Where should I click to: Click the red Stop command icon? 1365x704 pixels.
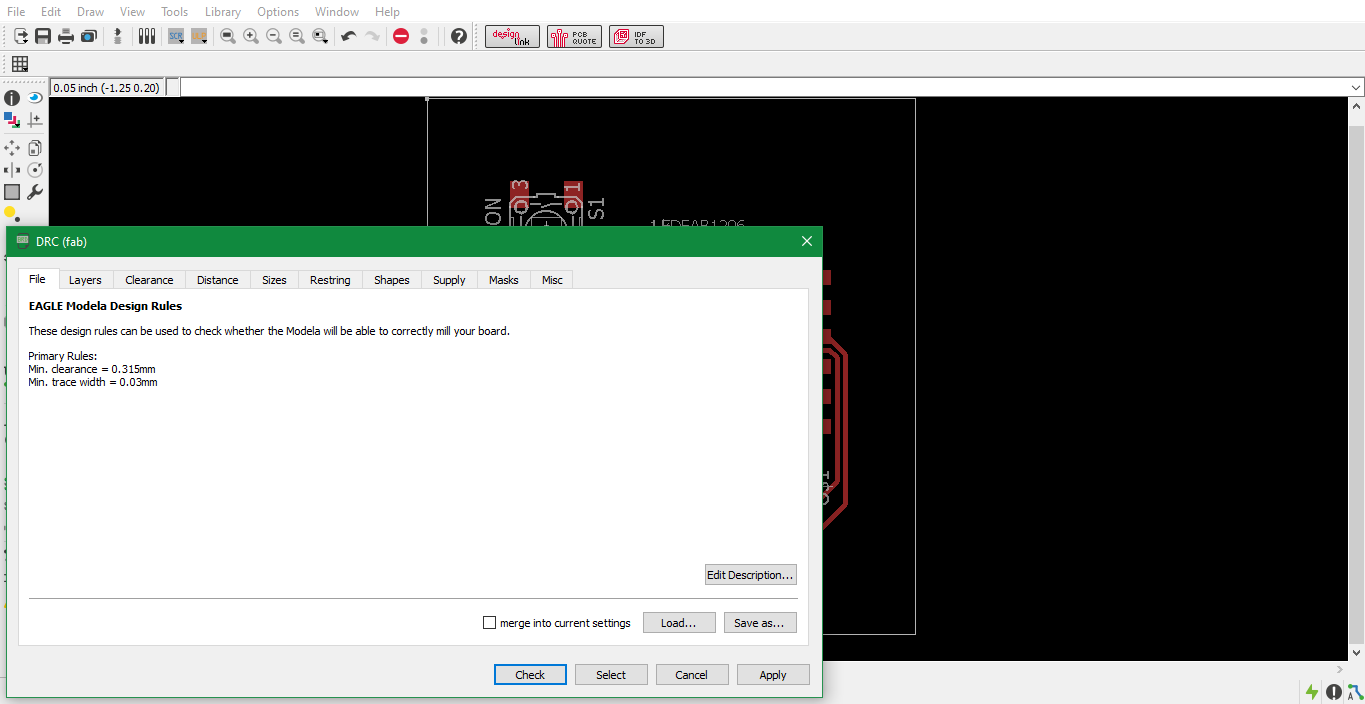pyautogui.click(x=401, y=36)
